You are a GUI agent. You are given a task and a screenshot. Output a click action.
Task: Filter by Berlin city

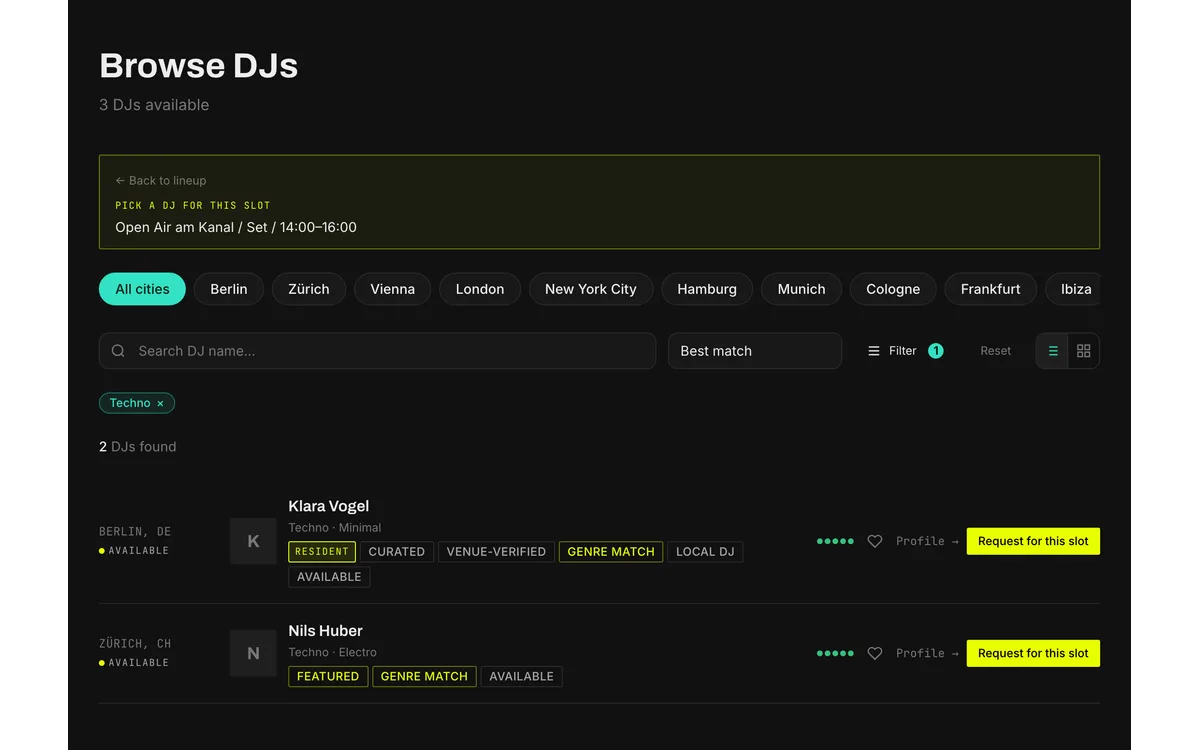pos(229,289)
